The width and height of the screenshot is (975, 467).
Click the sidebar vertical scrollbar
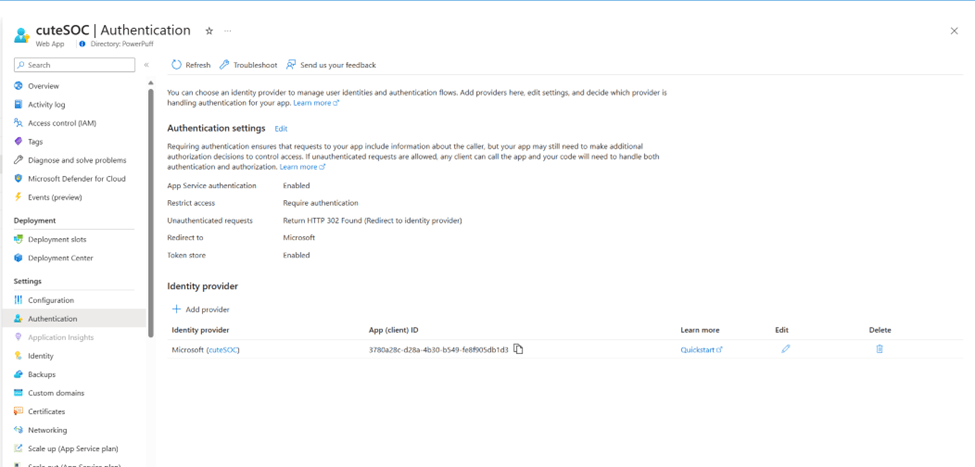point(151,200)
